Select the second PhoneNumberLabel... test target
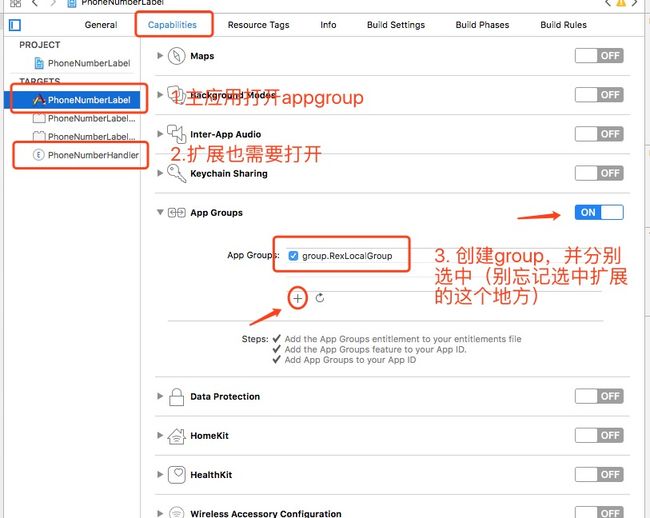 72,136
